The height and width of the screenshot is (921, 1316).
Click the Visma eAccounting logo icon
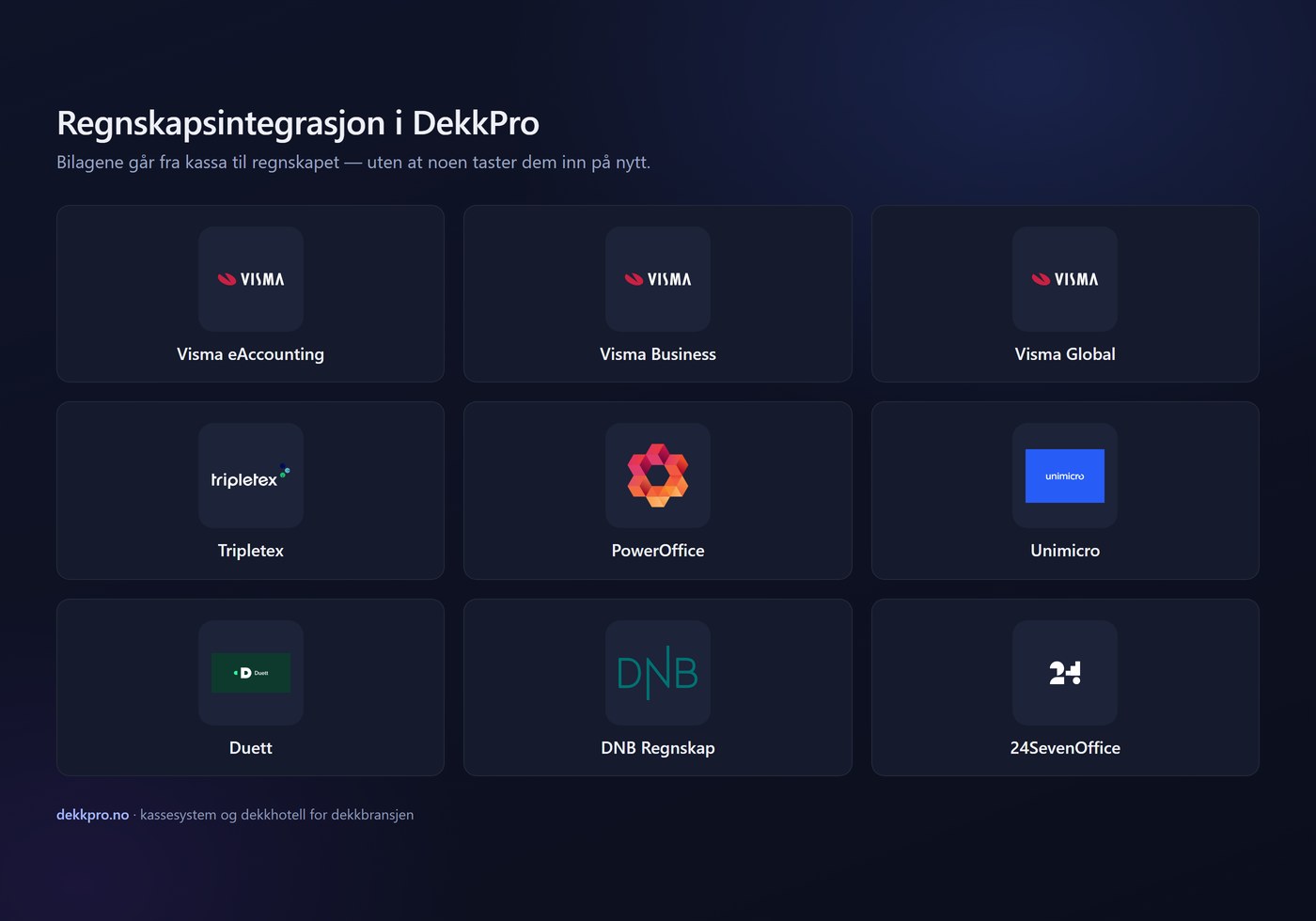(x=251, y=279)
